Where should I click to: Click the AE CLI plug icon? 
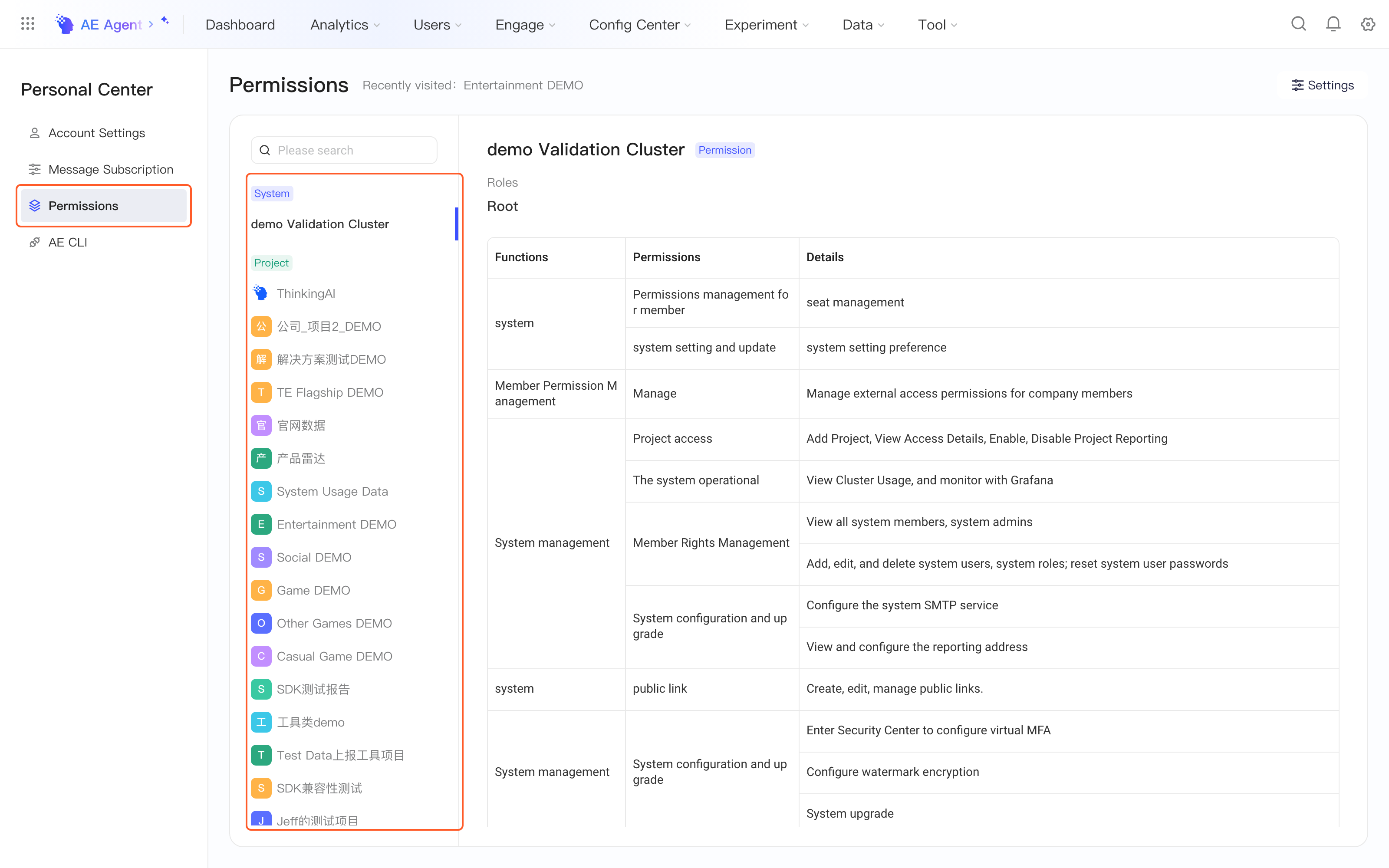click(x=34, y=242)
